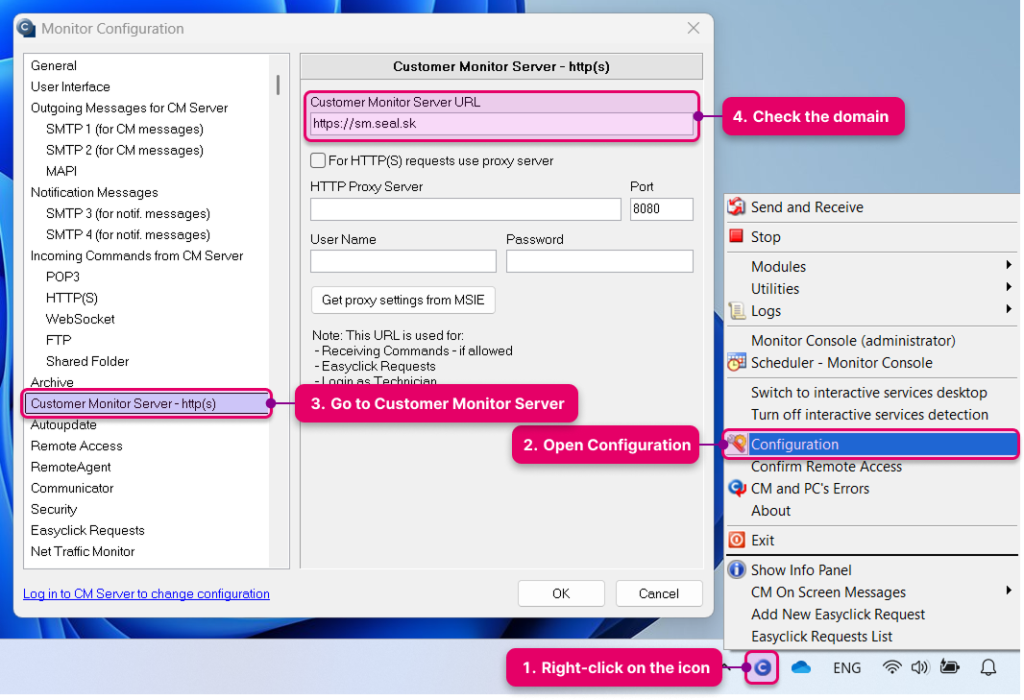Select Add New Easyclick Request
The image size is (1024, 700).
point(838,614)
